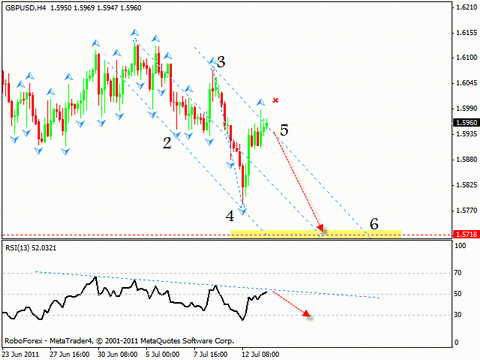Click the 30 Jun 08:00 time label
The width and height of the screenshot is (480, 360).
click(x=118, y=354)
